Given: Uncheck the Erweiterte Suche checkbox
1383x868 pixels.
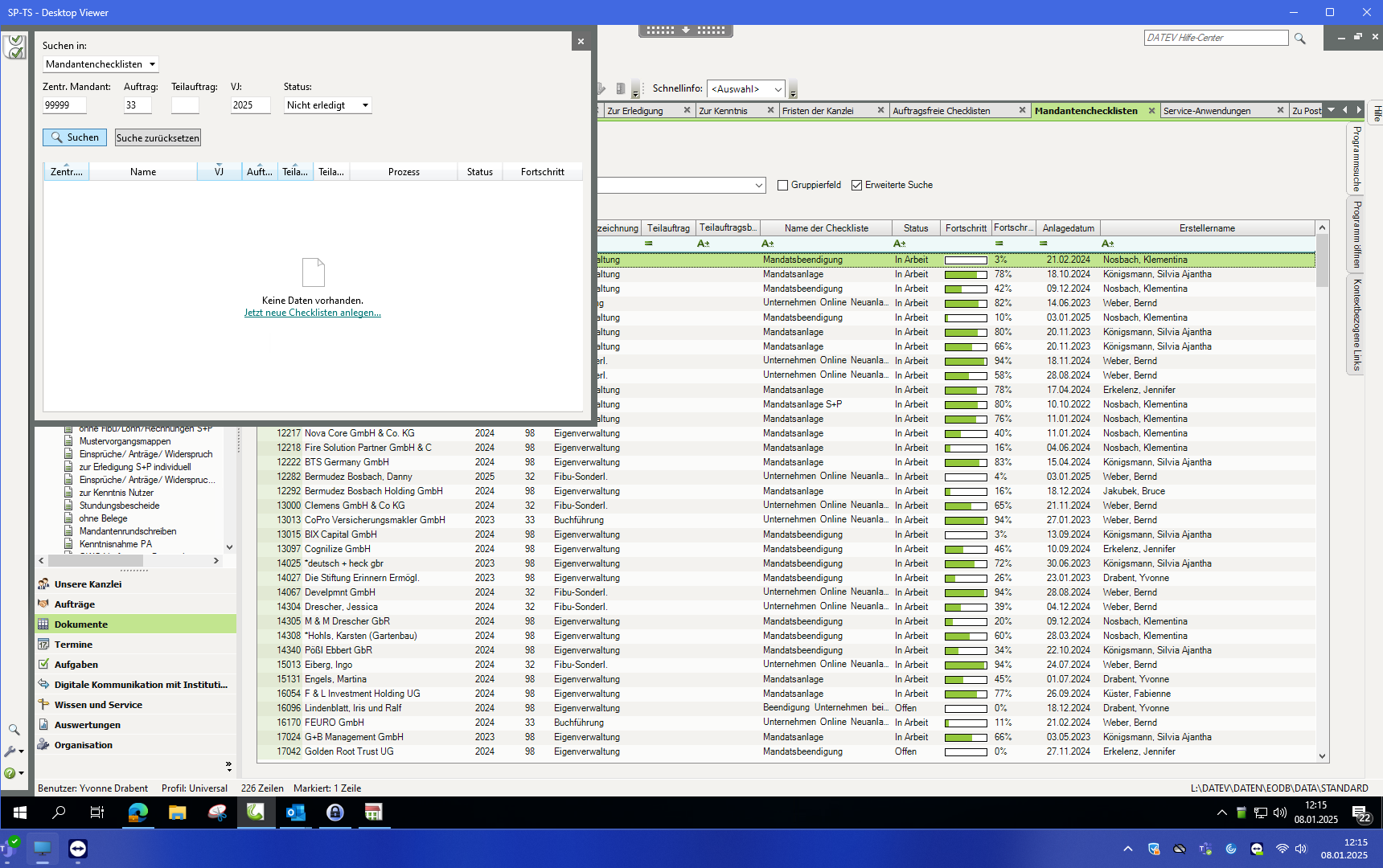Looking at the screenshot, I should [x=856, y=185].
